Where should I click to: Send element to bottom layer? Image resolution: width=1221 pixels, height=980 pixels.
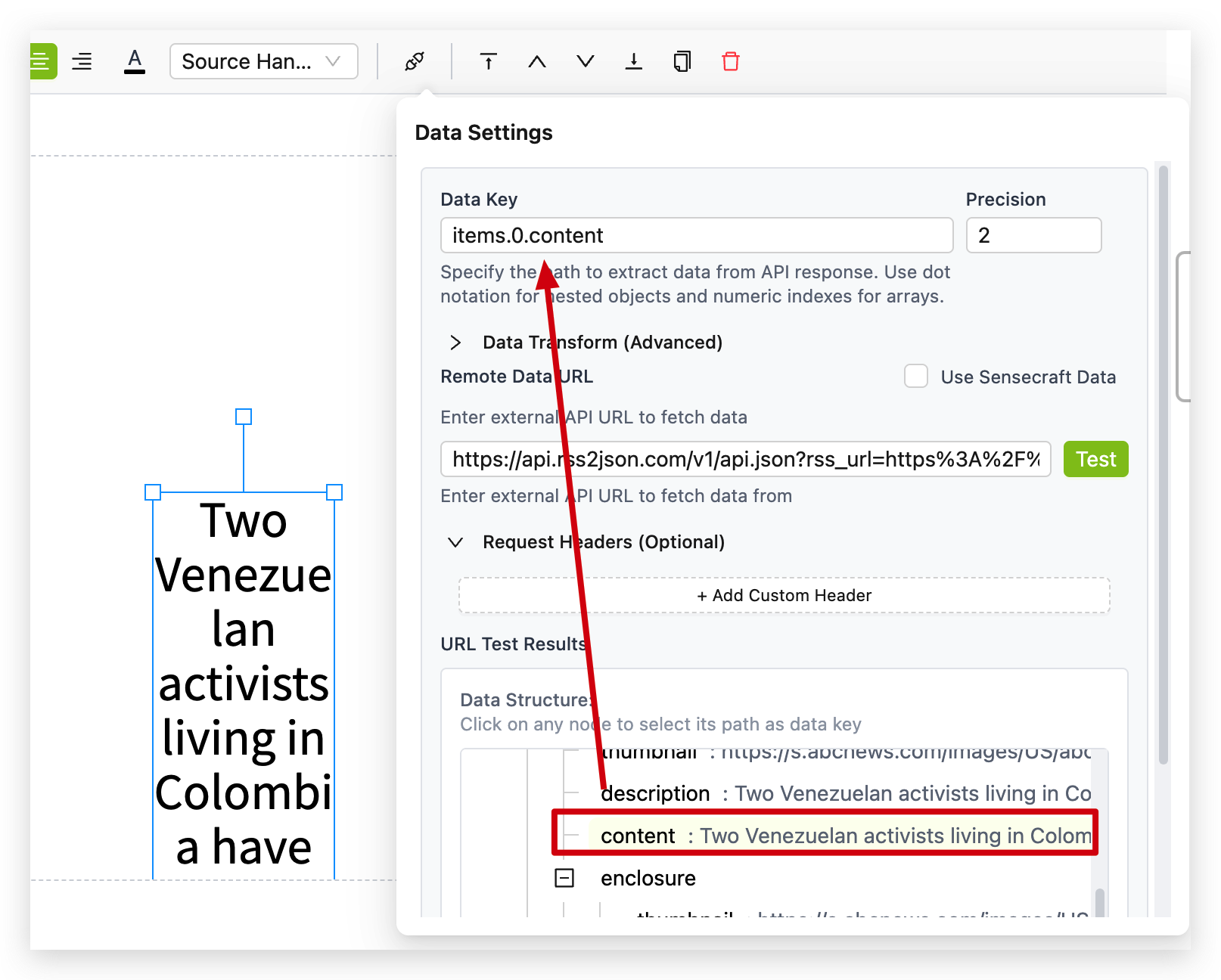[x=634, y=61]
